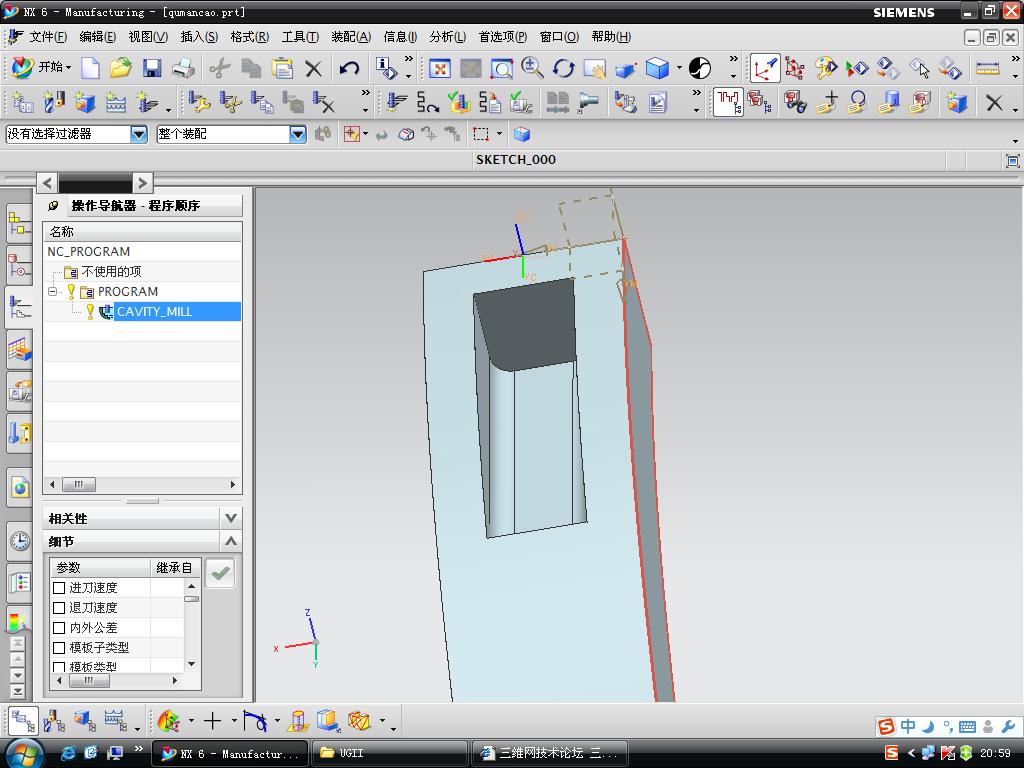Click the Measure distance ruler icon

coord(987,68)
